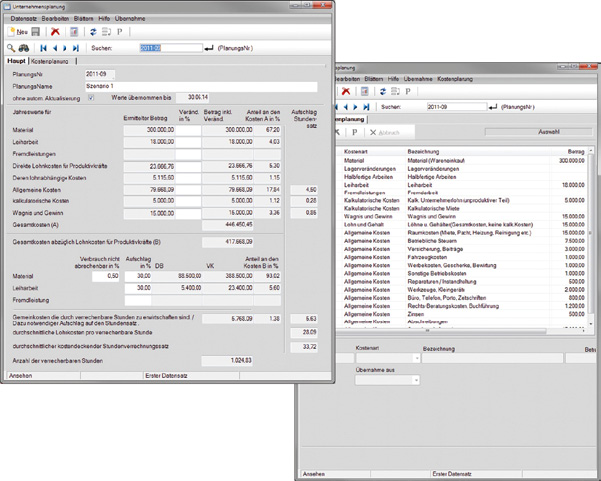Go to previous record in back window
Image resolution: width=601 pixels, height=481 pixels.
(x=346, y=107)
